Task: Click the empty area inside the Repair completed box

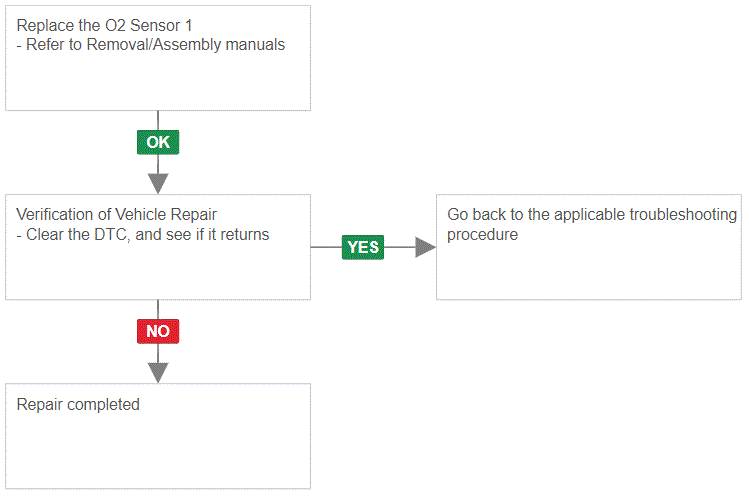Action: click(x=158, y=452)
